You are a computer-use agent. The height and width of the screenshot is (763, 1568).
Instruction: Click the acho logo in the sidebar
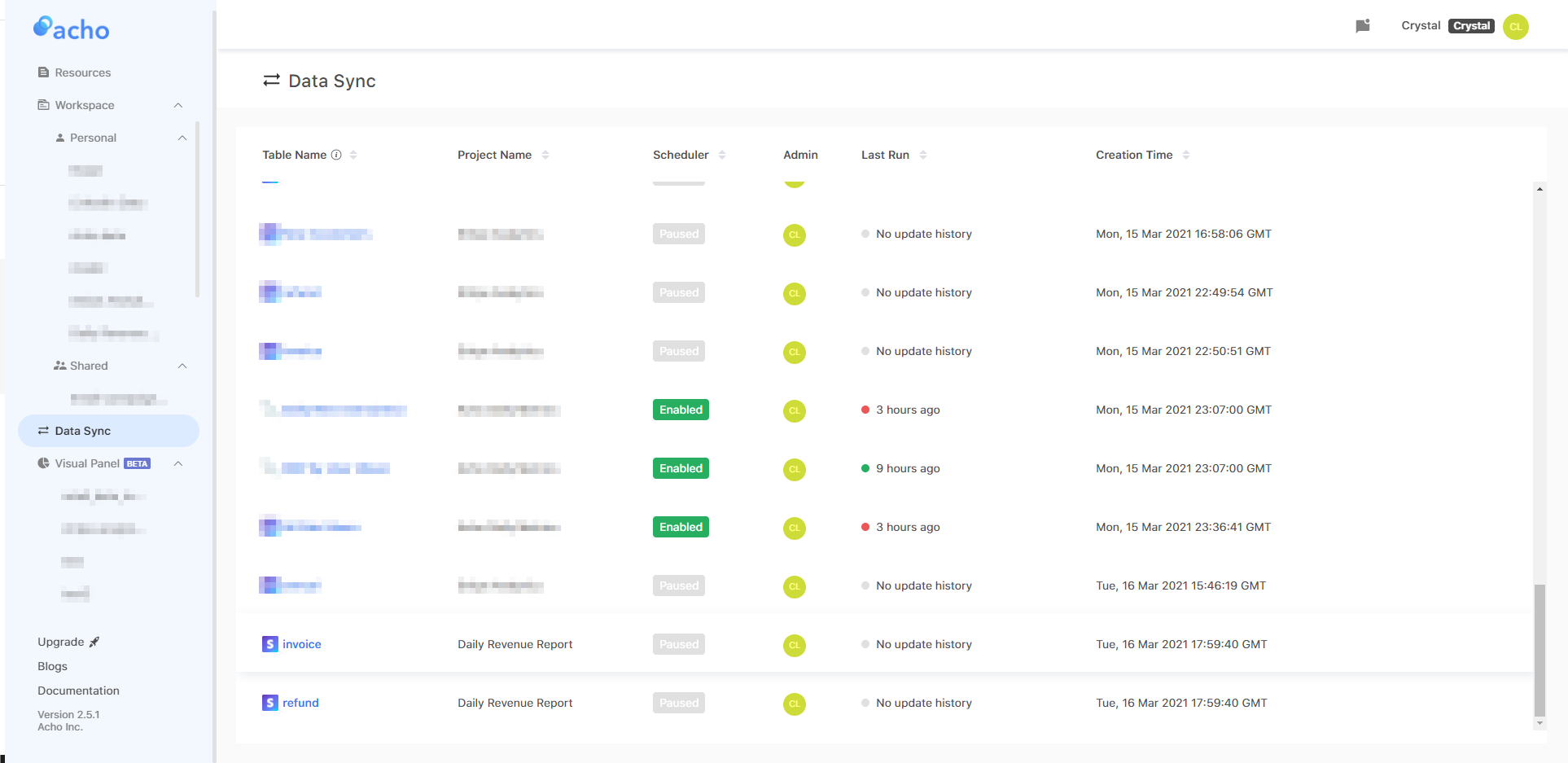[71, 29]
